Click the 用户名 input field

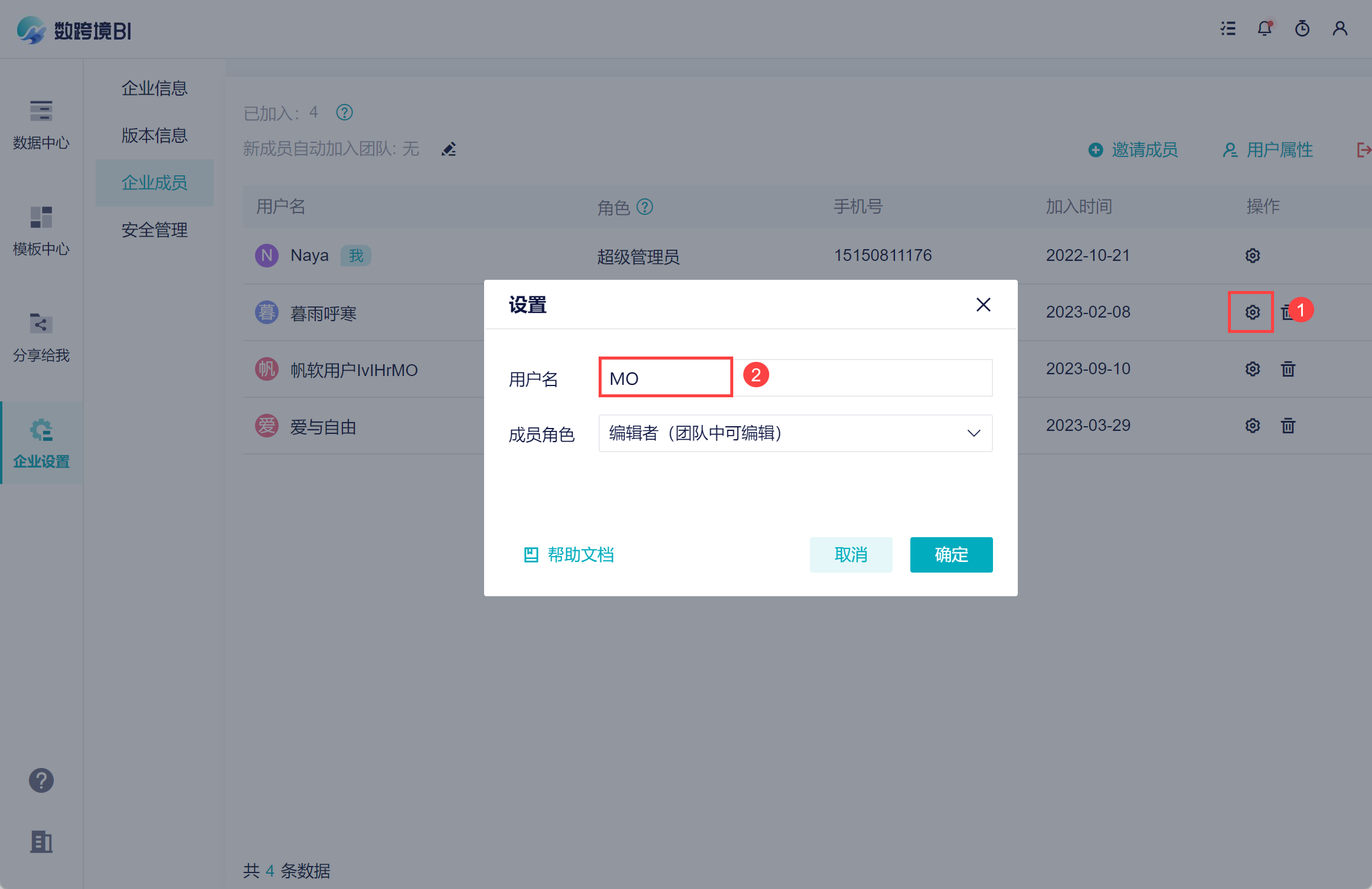point(795,378)
